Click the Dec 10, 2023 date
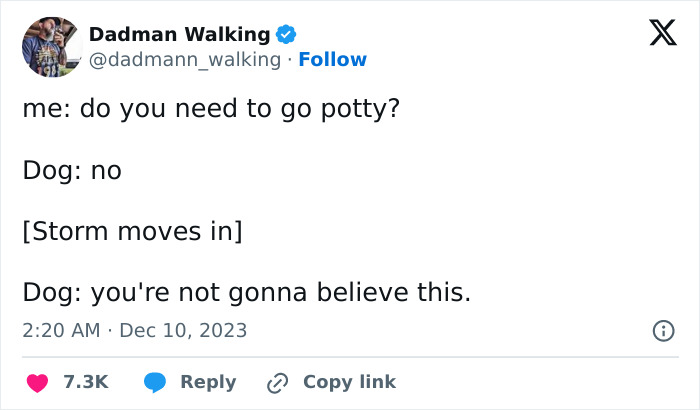Image resolution: width=700 pixels, height=410 pixels. (x=183, y=330)
